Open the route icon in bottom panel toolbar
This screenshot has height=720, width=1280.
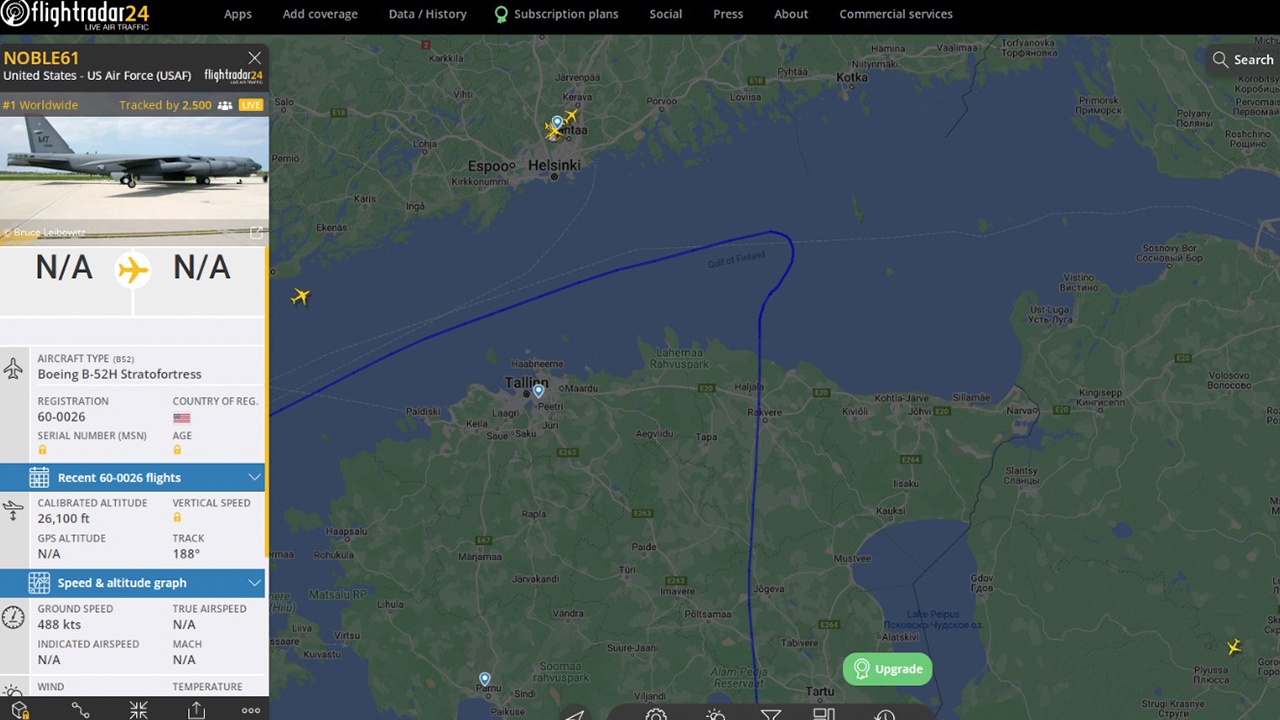(80, 710)
